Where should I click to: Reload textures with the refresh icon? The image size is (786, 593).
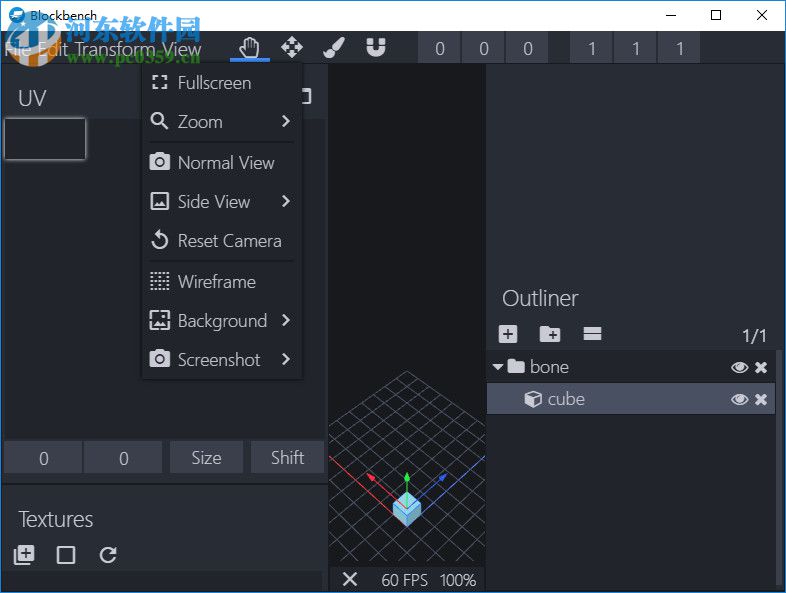108,555
